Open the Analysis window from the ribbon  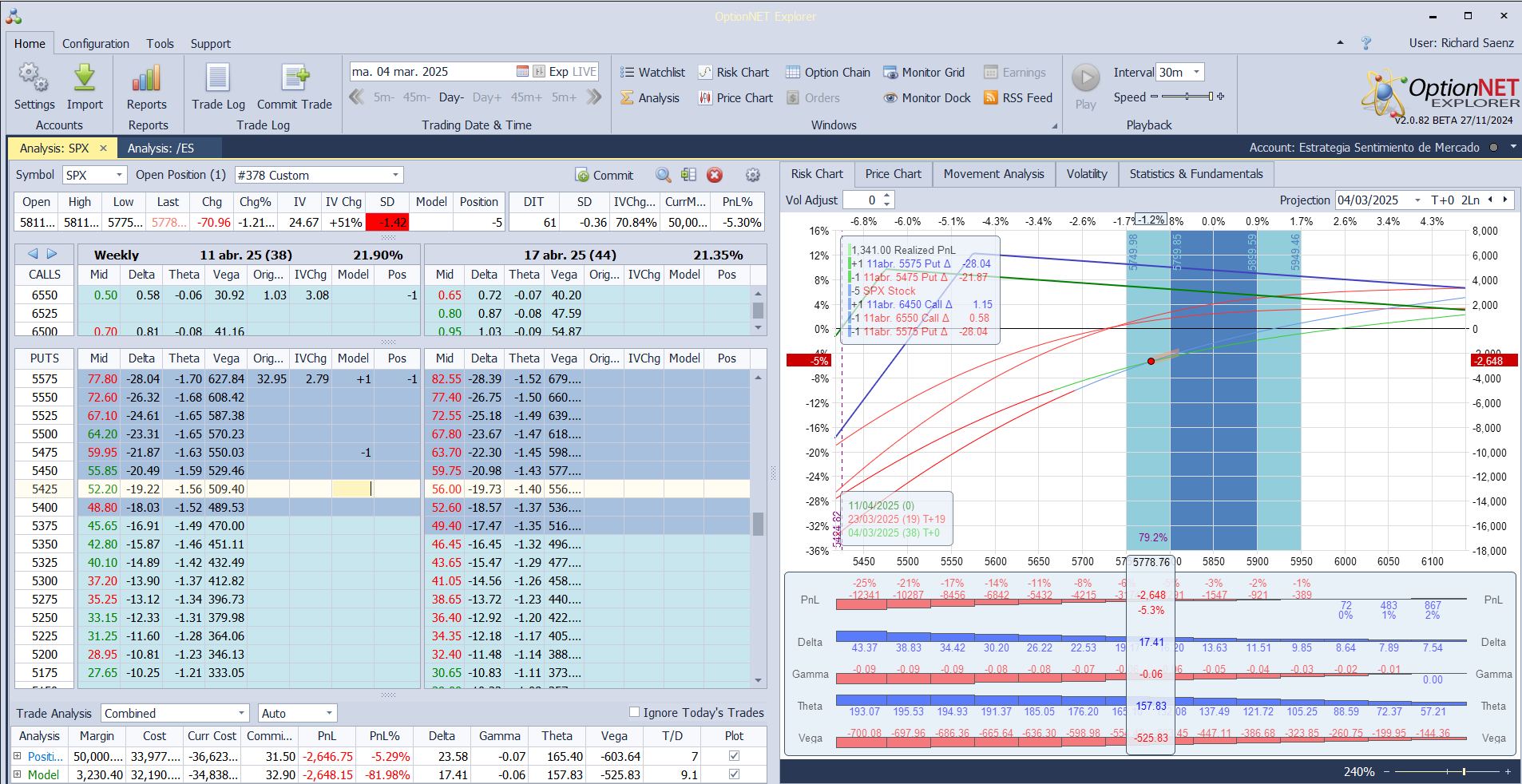(x=650, y=98)
